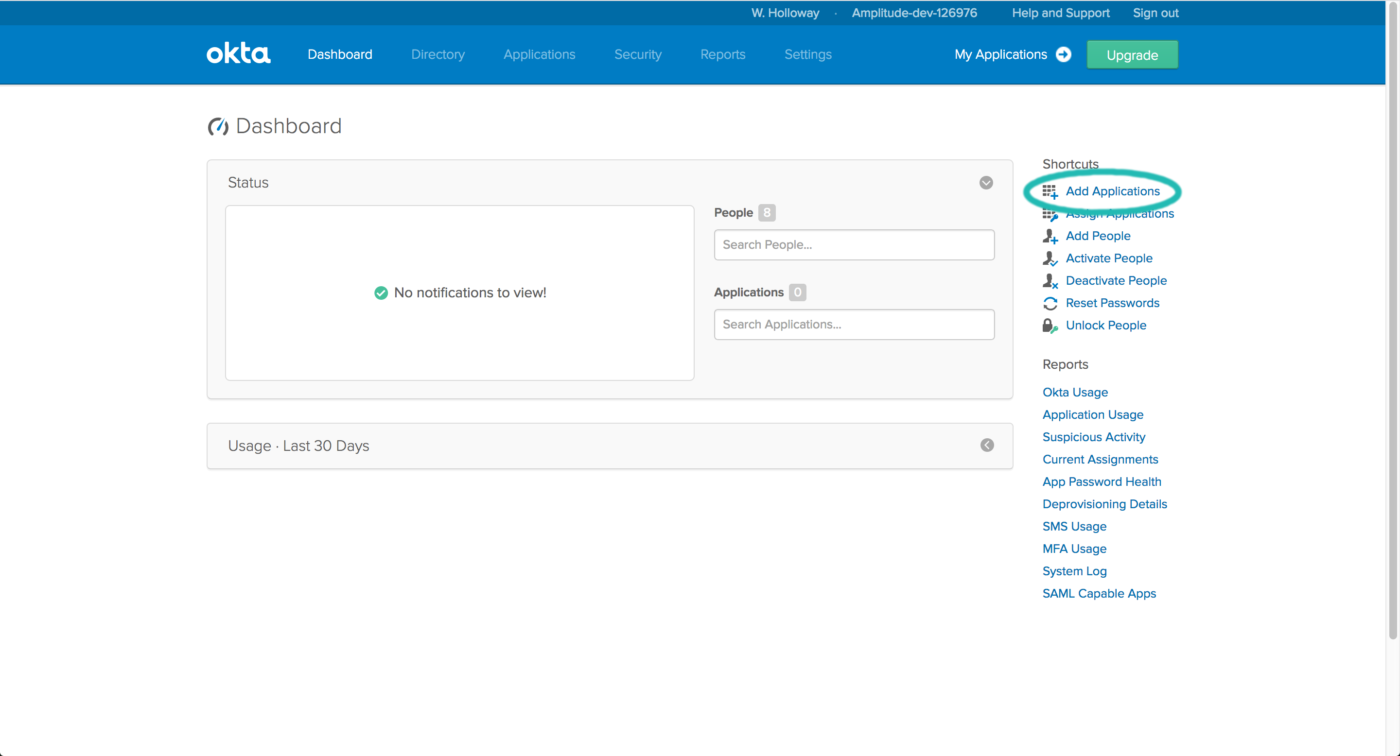Click the Okta logo
Screen dimensions: 1400x756
coord(238,54)
